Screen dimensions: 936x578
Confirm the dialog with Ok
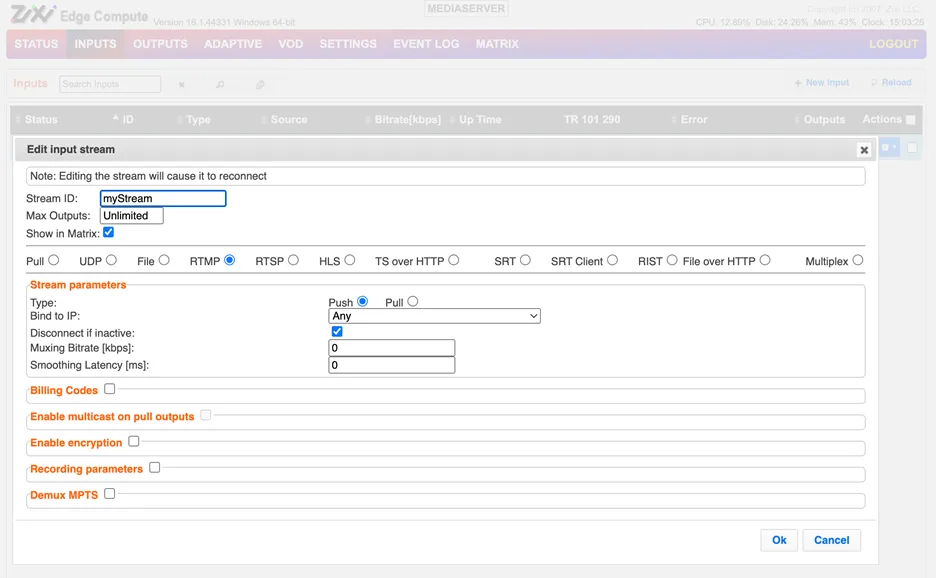779,540
